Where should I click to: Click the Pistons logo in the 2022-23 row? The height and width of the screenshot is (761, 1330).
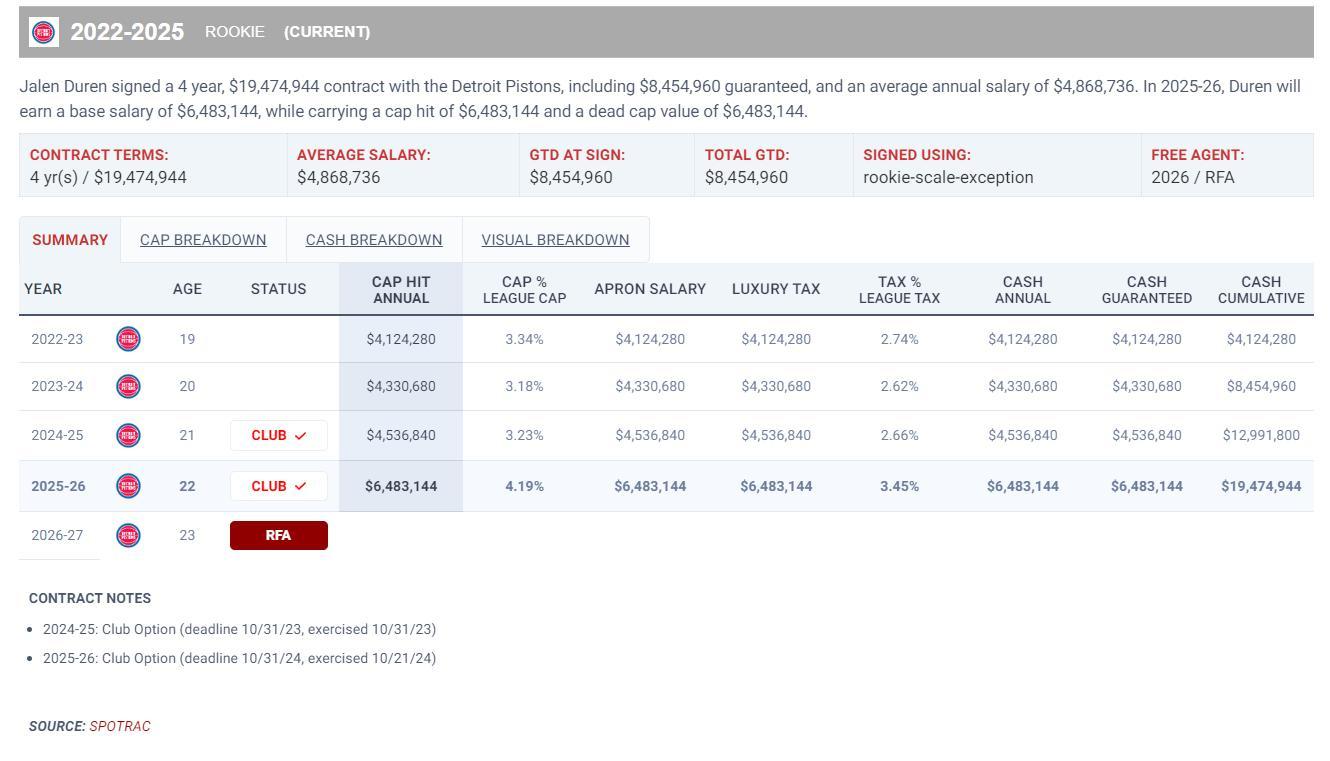tap(128, 339)
